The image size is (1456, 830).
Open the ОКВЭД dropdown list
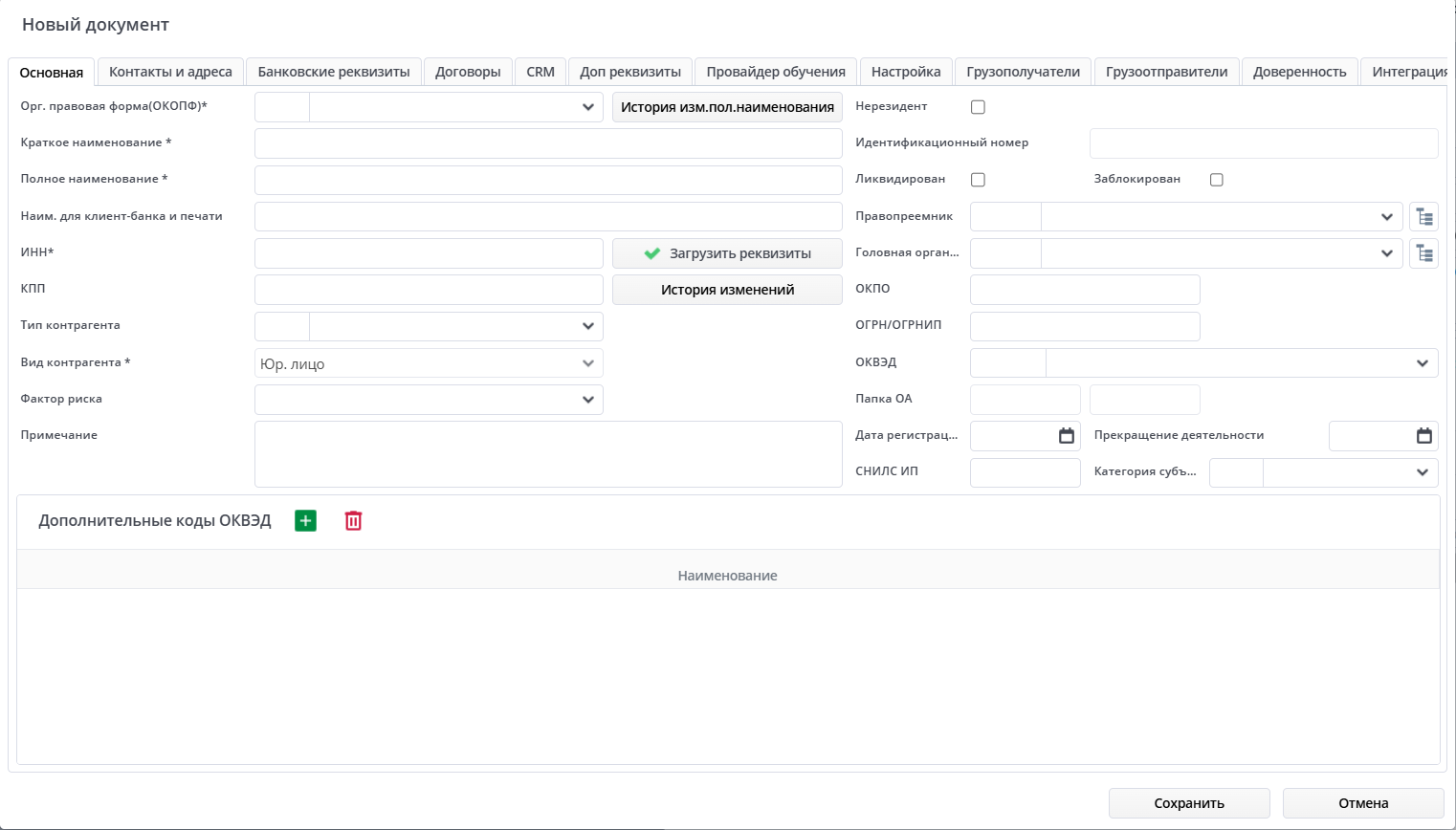pos(1422,363)
